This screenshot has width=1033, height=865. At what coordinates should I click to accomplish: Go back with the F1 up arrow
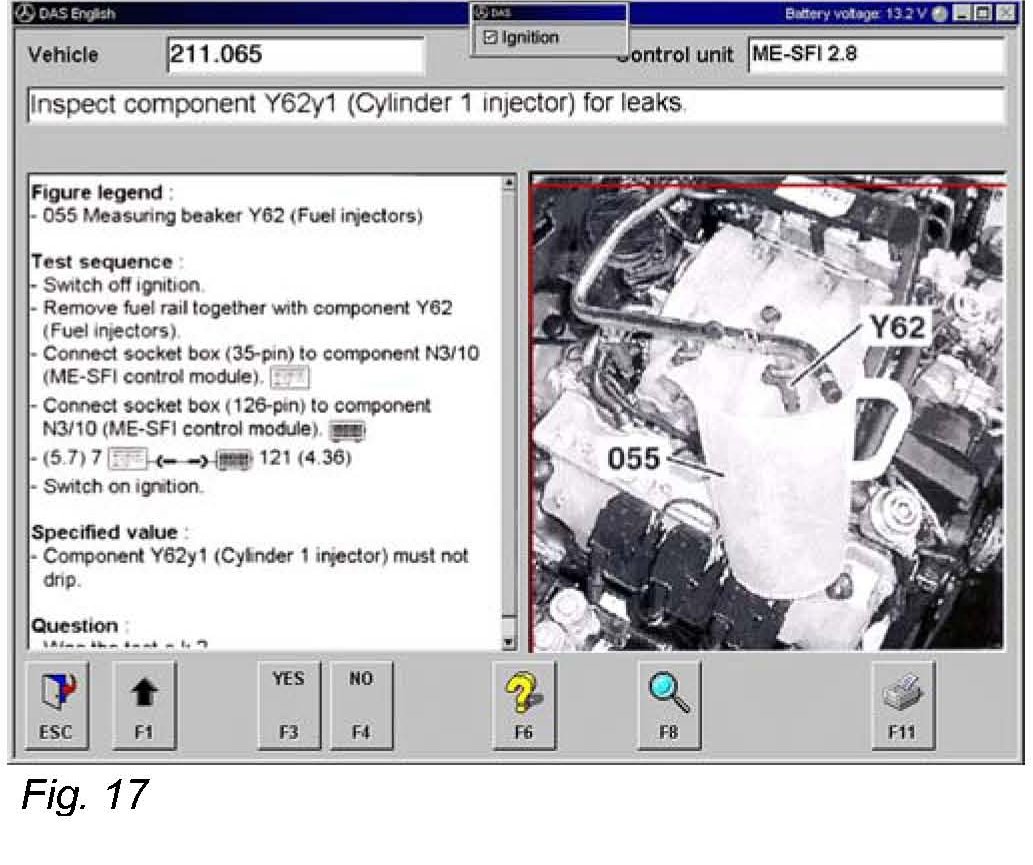point(144,704)
